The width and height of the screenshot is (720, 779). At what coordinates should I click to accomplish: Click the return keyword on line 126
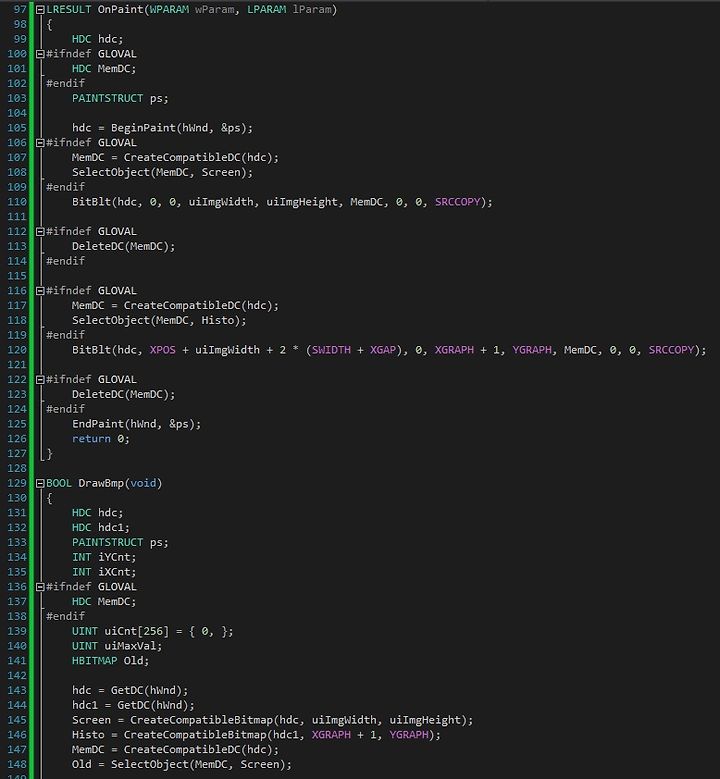click(x=91, y=439)
